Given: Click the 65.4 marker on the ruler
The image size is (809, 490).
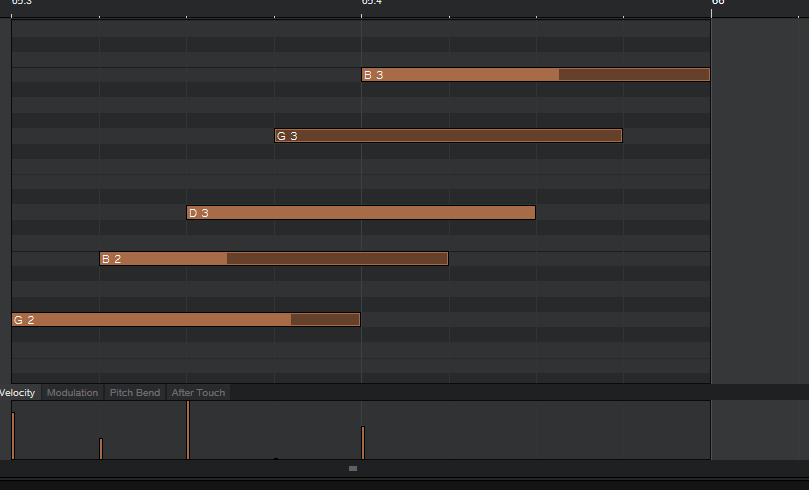Looking at the screenshot, I should pyautogui.click(x=371, y=3).
